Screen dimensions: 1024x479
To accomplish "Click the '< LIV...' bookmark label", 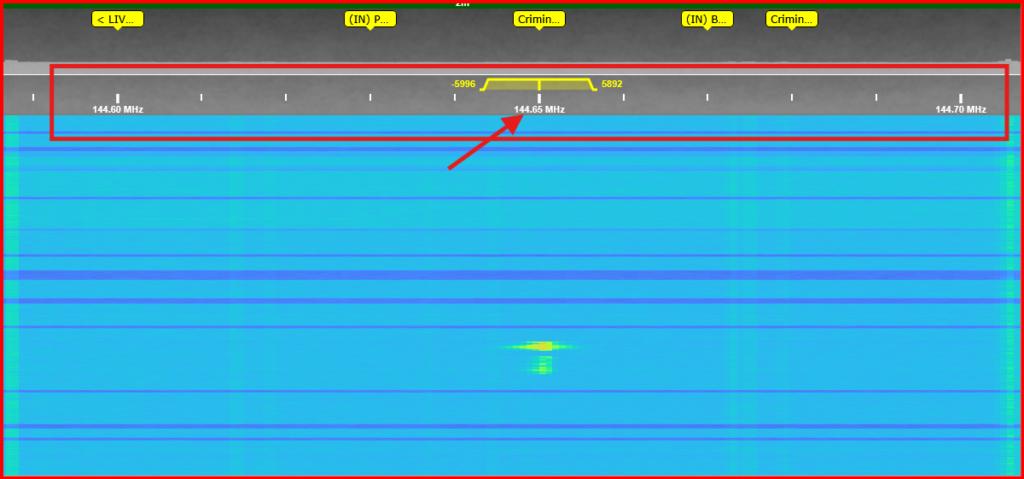I will tap(117, 19).
